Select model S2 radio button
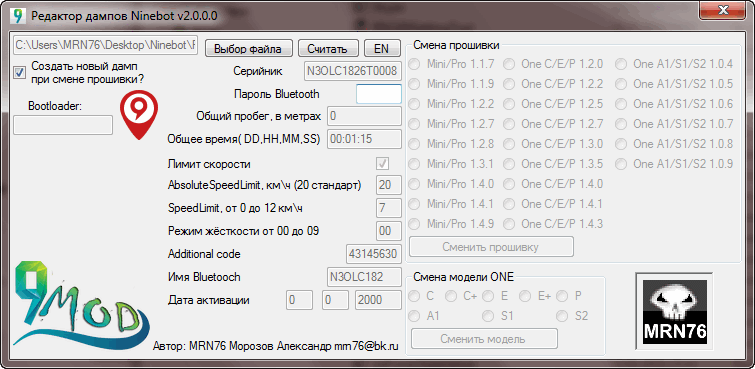 click(562, 316)
